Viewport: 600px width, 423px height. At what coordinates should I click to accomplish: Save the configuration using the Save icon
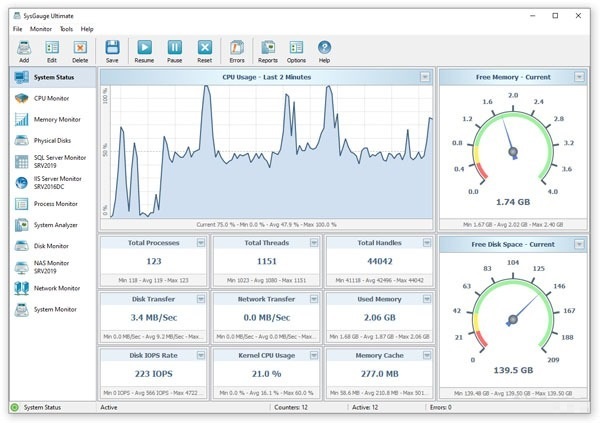point(112,47)
